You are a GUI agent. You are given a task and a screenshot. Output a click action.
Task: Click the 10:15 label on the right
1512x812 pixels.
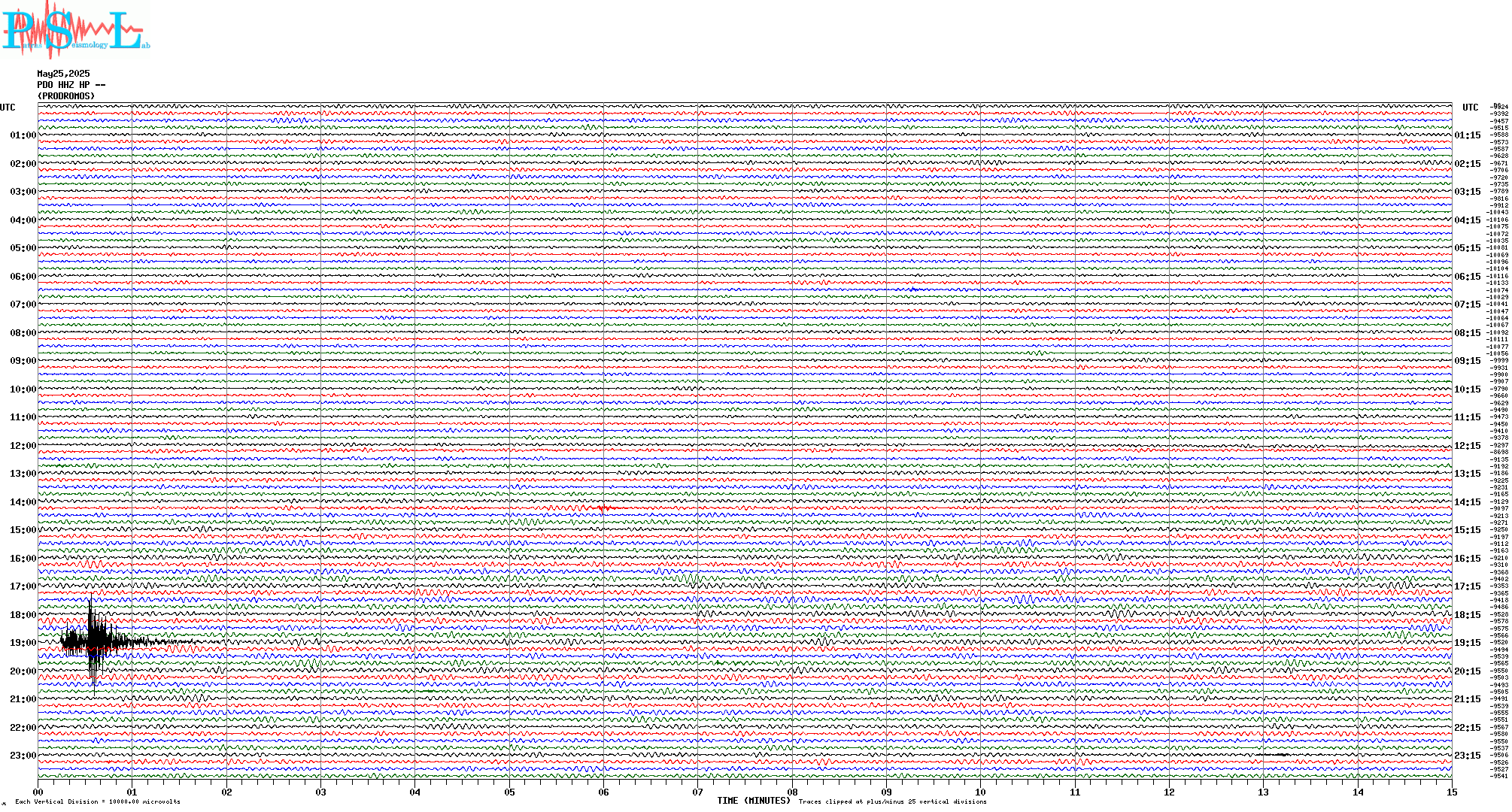coord(1468,389)
